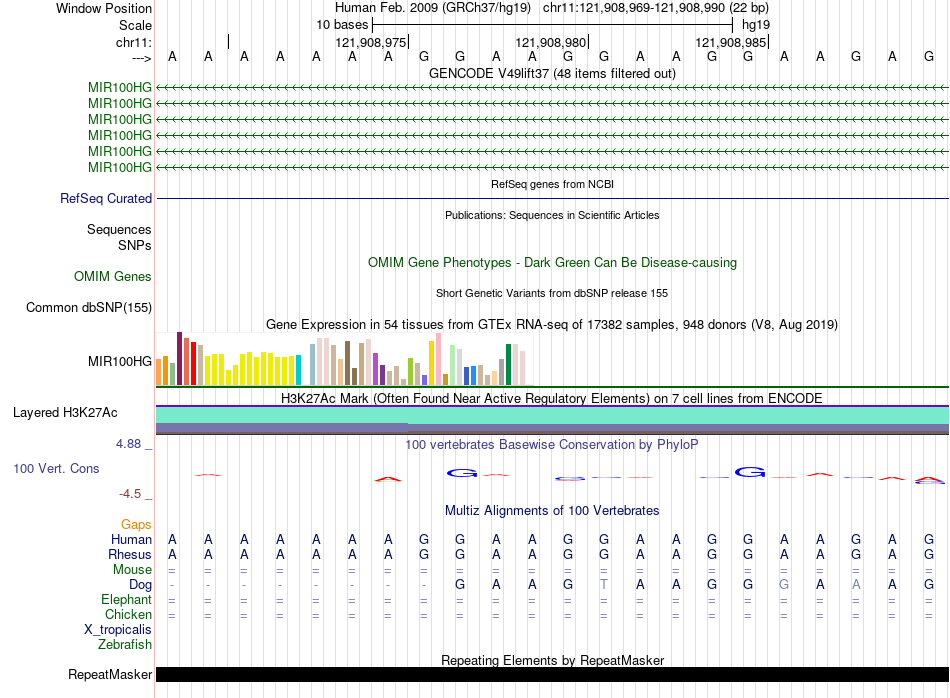Open the GTEx Gene Expression in 54 tissues title
950x698 pixels.
(x=552, y=324)
